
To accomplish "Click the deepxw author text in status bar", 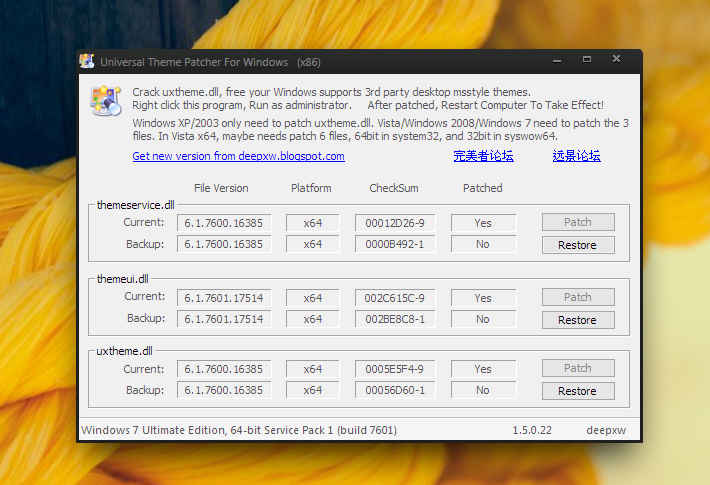I will (606, 430).
